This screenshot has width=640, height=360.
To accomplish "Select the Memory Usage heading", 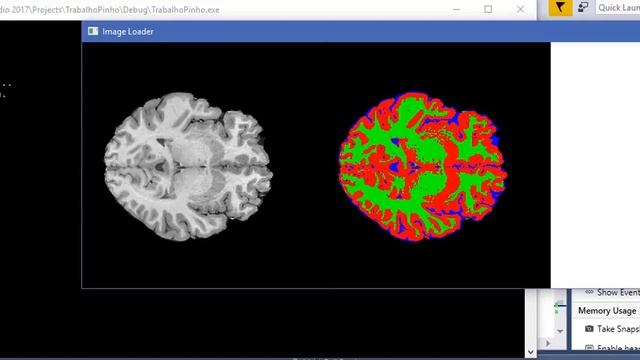I will (607, 311).
